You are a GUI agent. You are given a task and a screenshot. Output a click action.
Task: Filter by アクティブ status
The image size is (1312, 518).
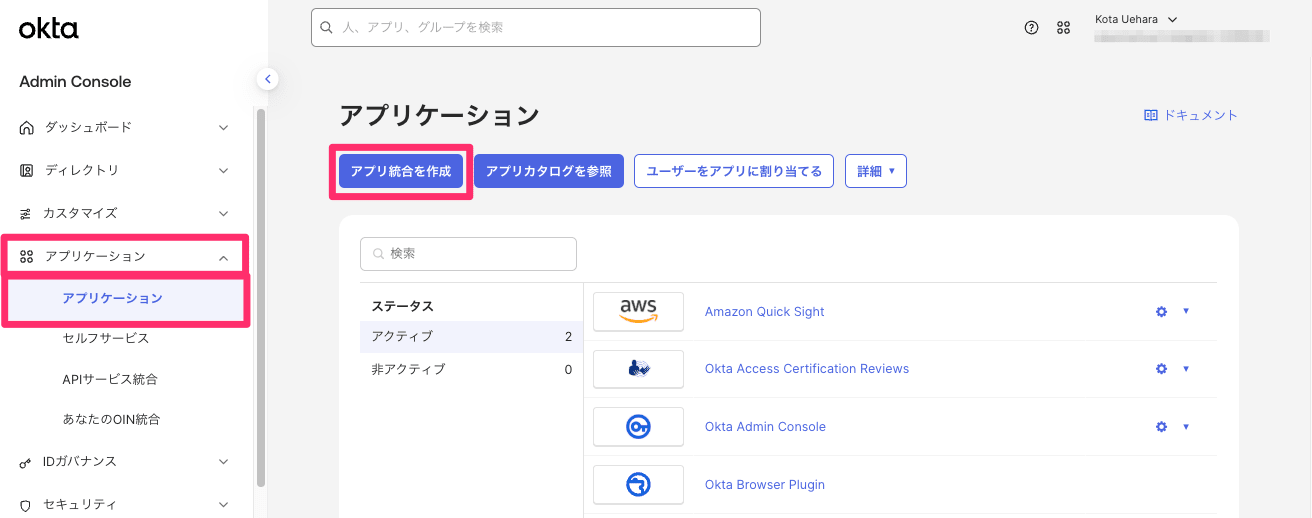pyautogui.click(x=471, y=337)
